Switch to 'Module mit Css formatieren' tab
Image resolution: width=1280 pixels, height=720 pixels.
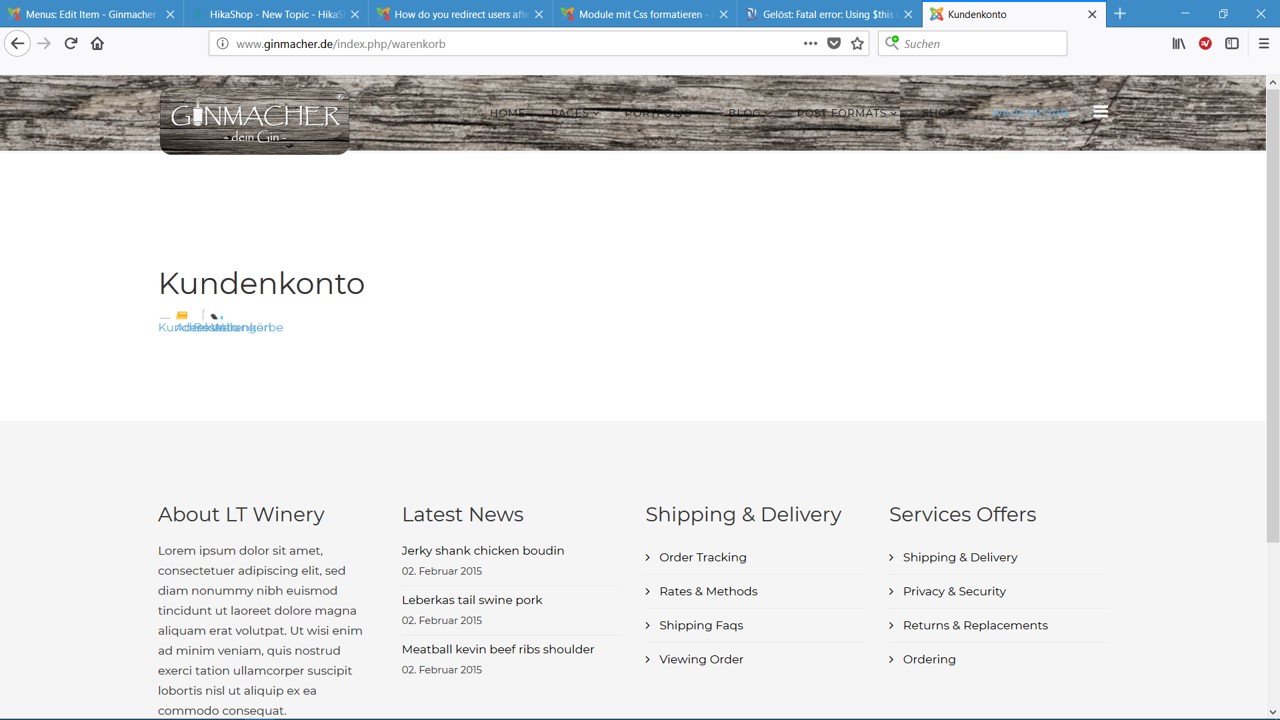click(644, 15)
